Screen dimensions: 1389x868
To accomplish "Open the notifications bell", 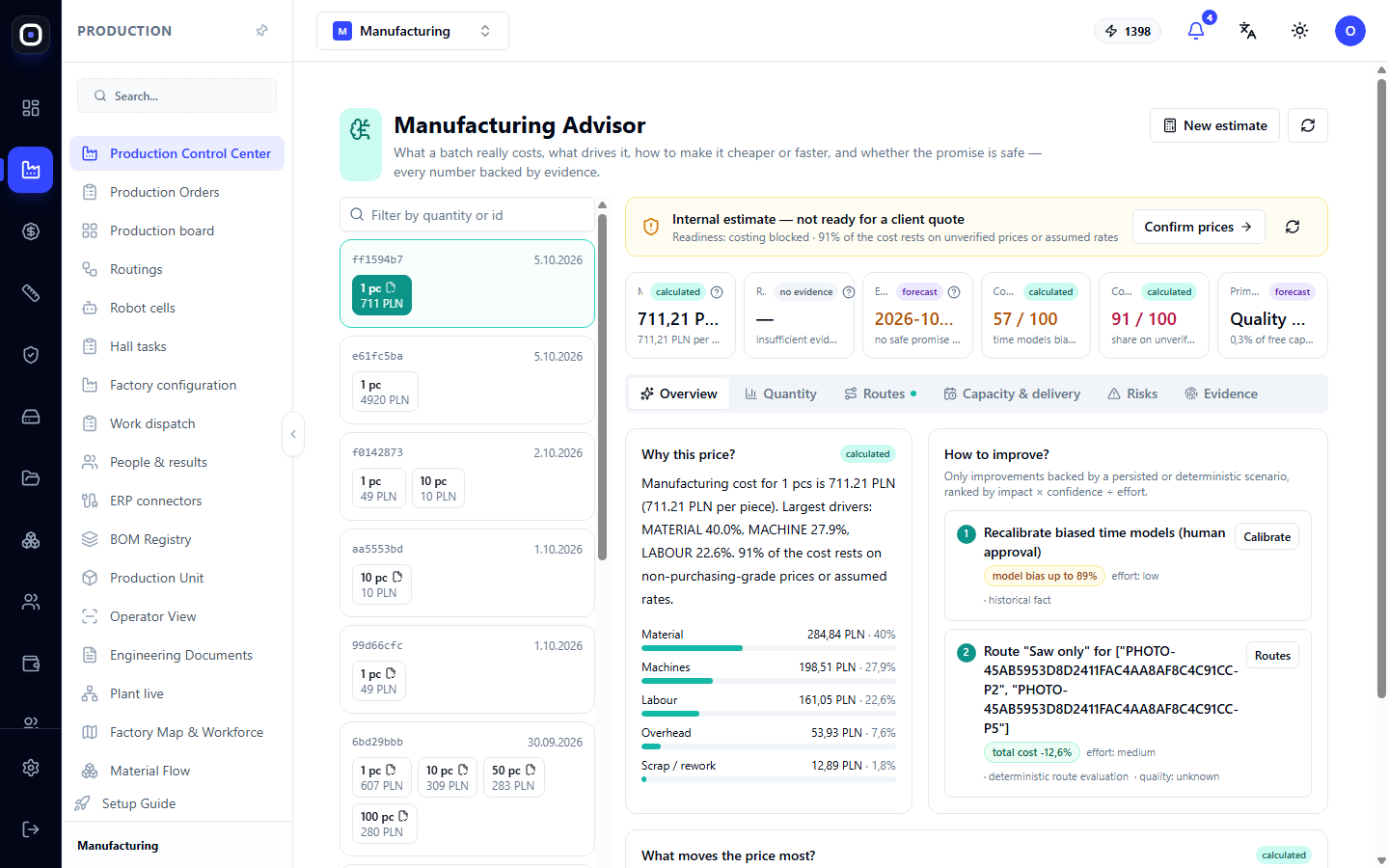I will pyautogui.click(x=1196, y=31).
